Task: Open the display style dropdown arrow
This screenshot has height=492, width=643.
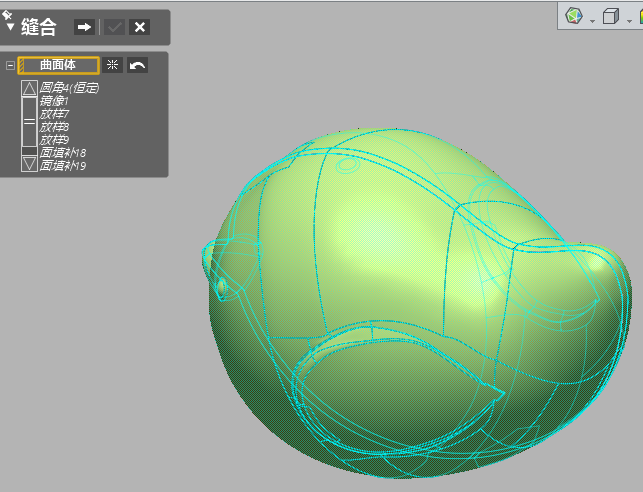Action: point(629,21)
